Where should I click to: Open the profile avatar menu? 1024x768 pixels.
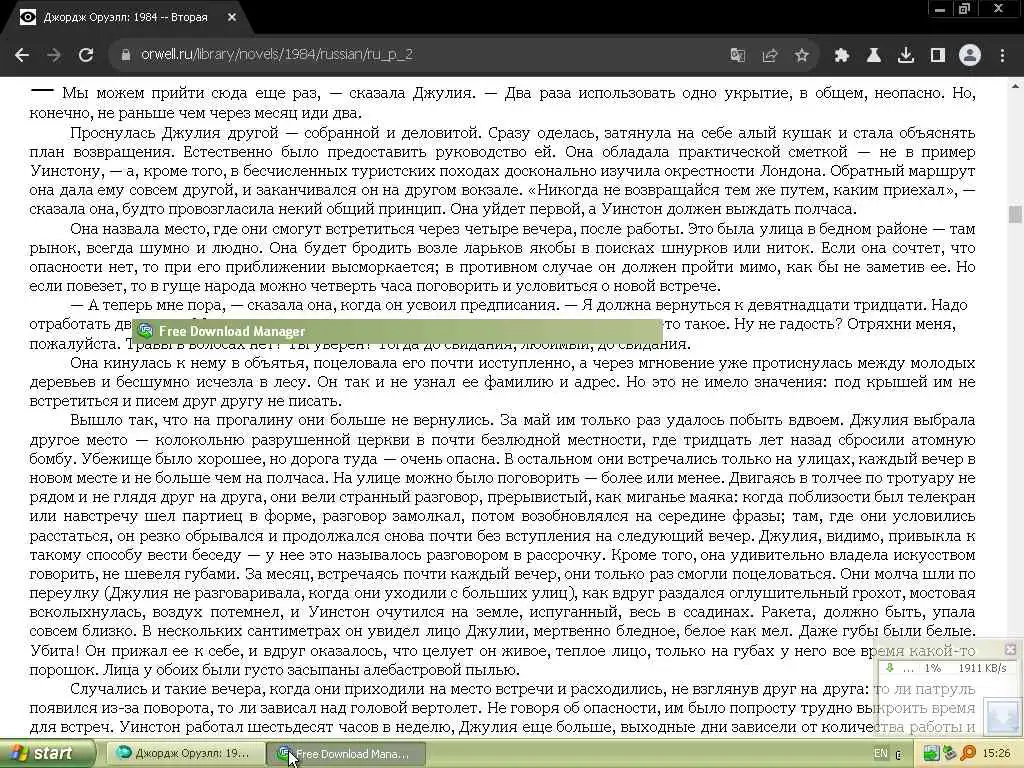(x=970, y=55)
